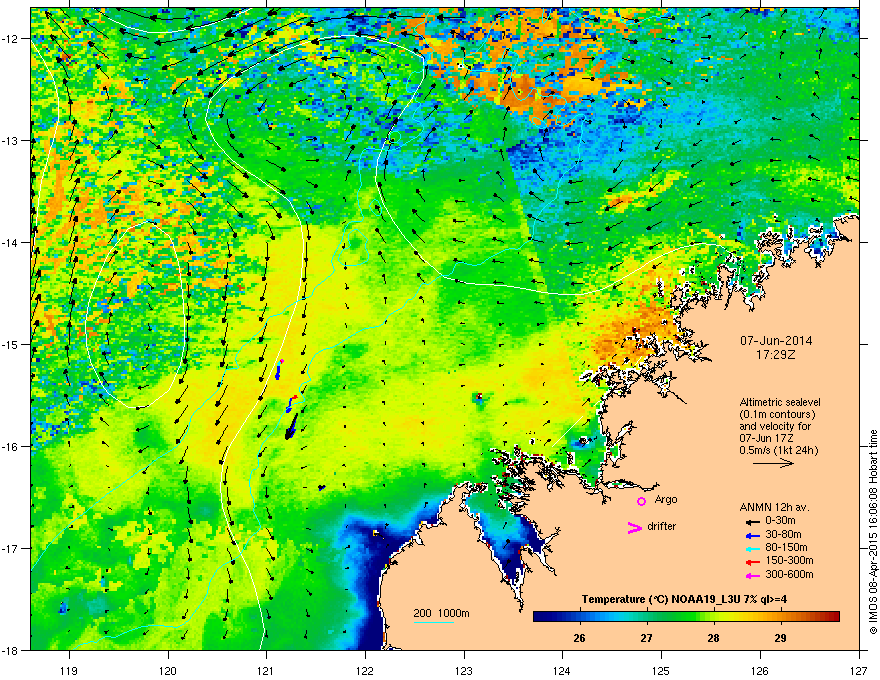Click the colorbar tick label 26
The height and width of the screenshot is (680, 880).
(579, 638)
